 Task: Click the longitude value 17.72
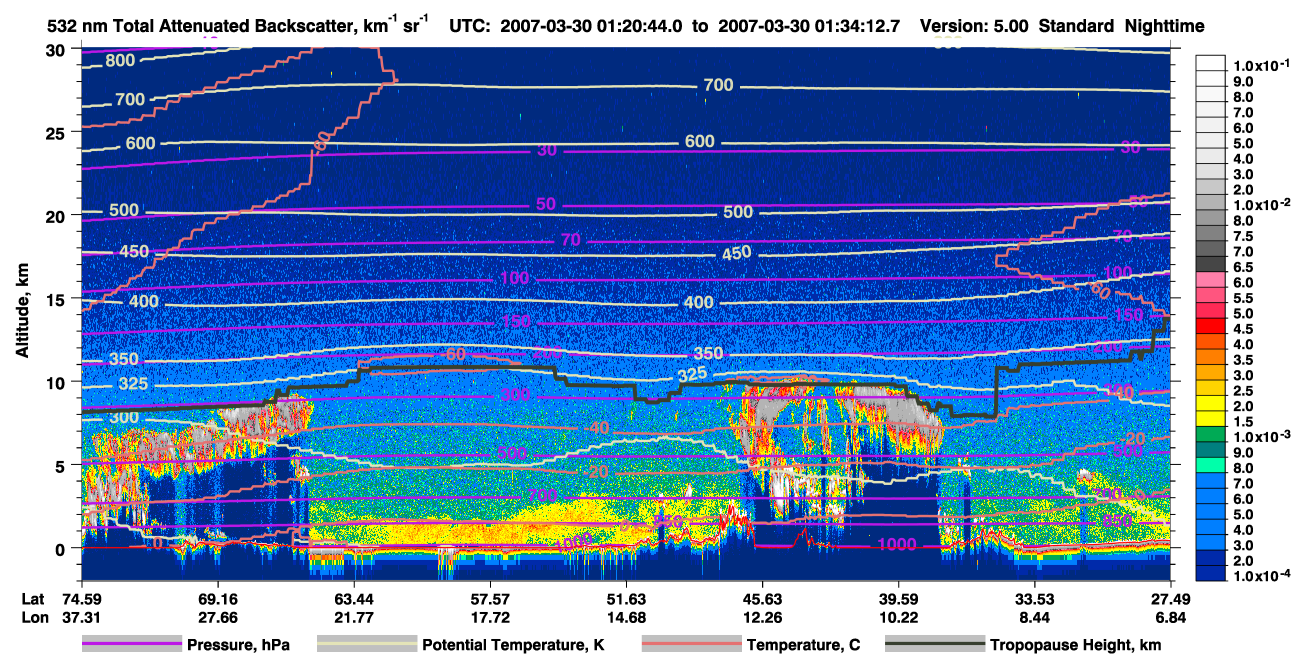(490, 617)
